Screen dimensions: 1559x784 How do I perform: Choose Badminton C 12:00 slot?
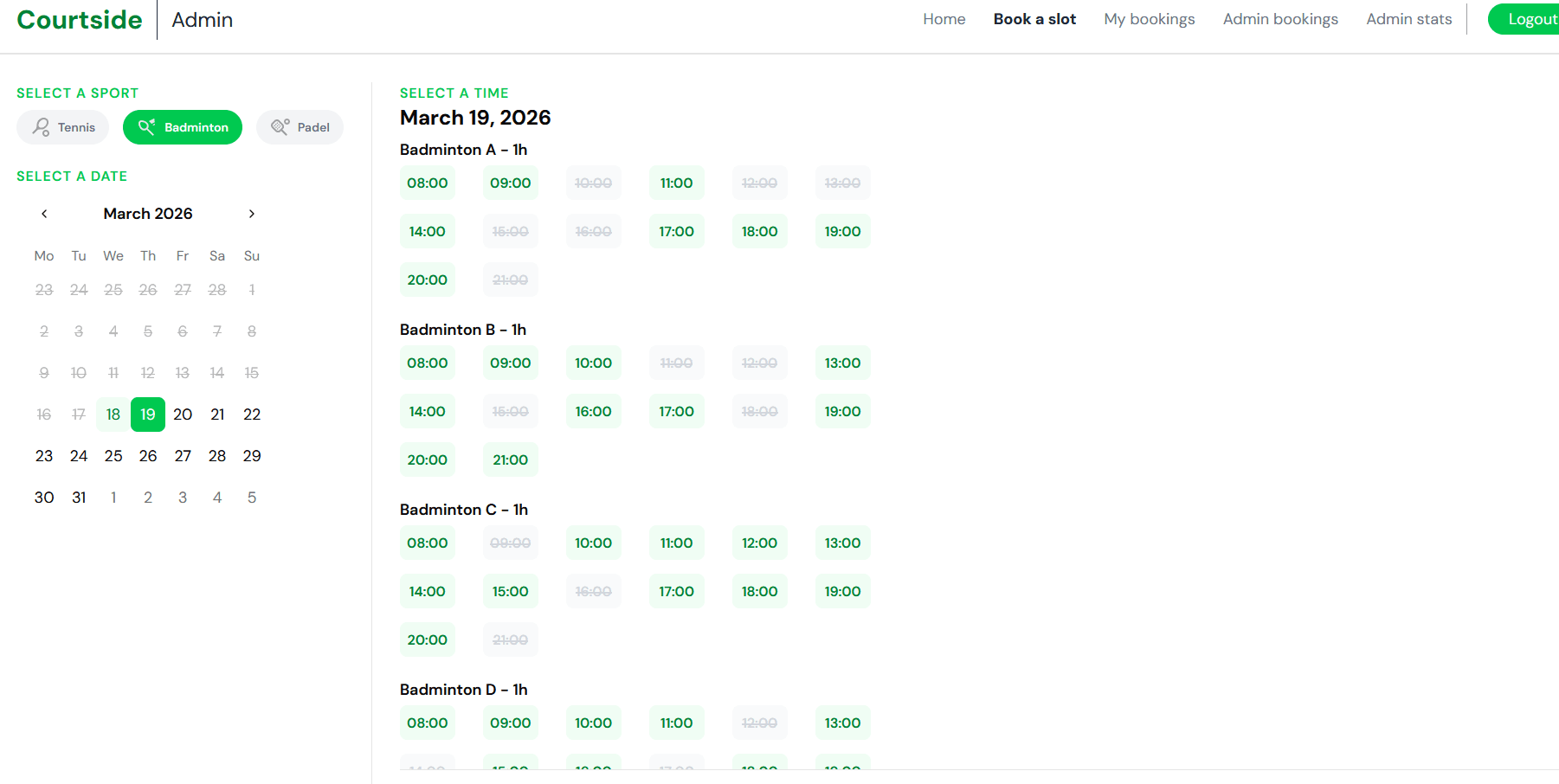[x=759, y=543]
